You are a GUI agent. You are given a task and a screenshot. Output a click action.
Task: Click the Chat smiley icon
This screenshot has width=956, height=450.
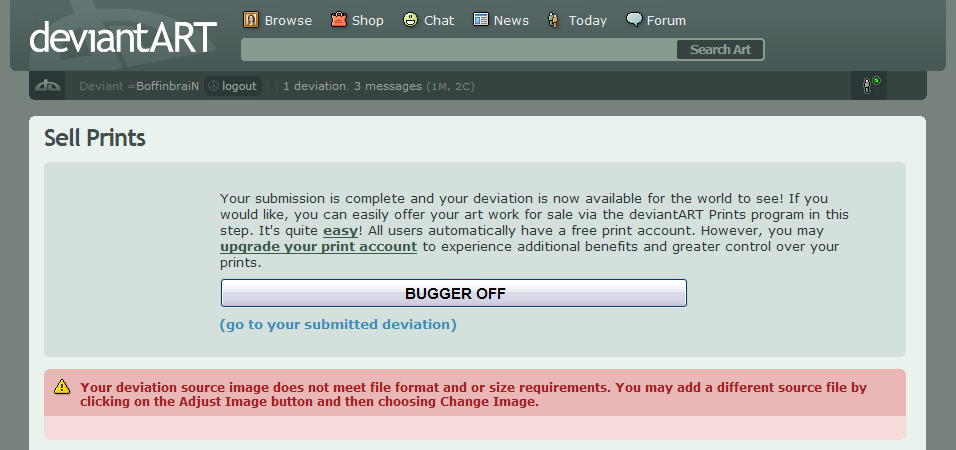coord(411,20)
